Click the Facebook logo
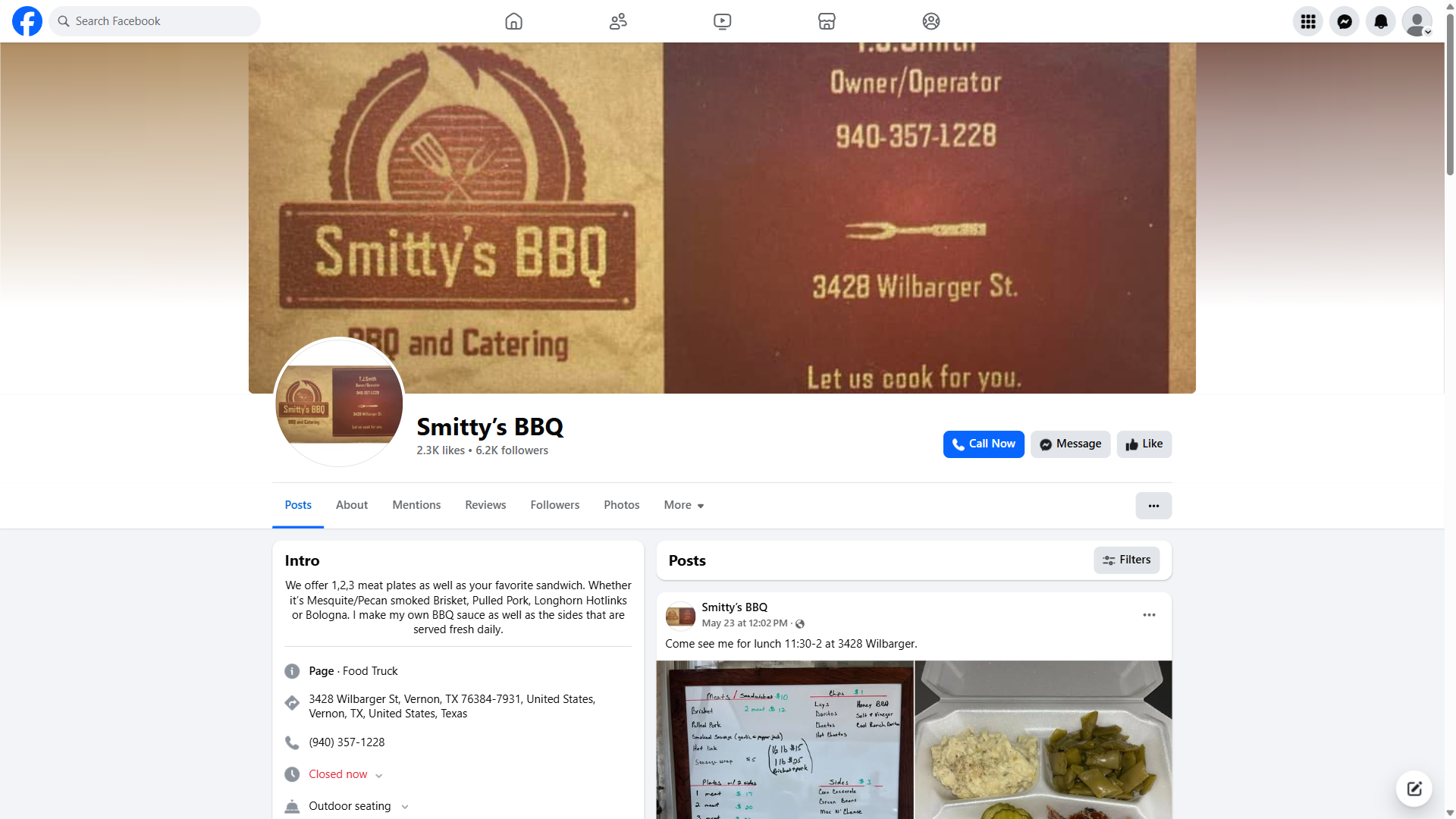The image size is (1456, 819). [x=27, y=21]
